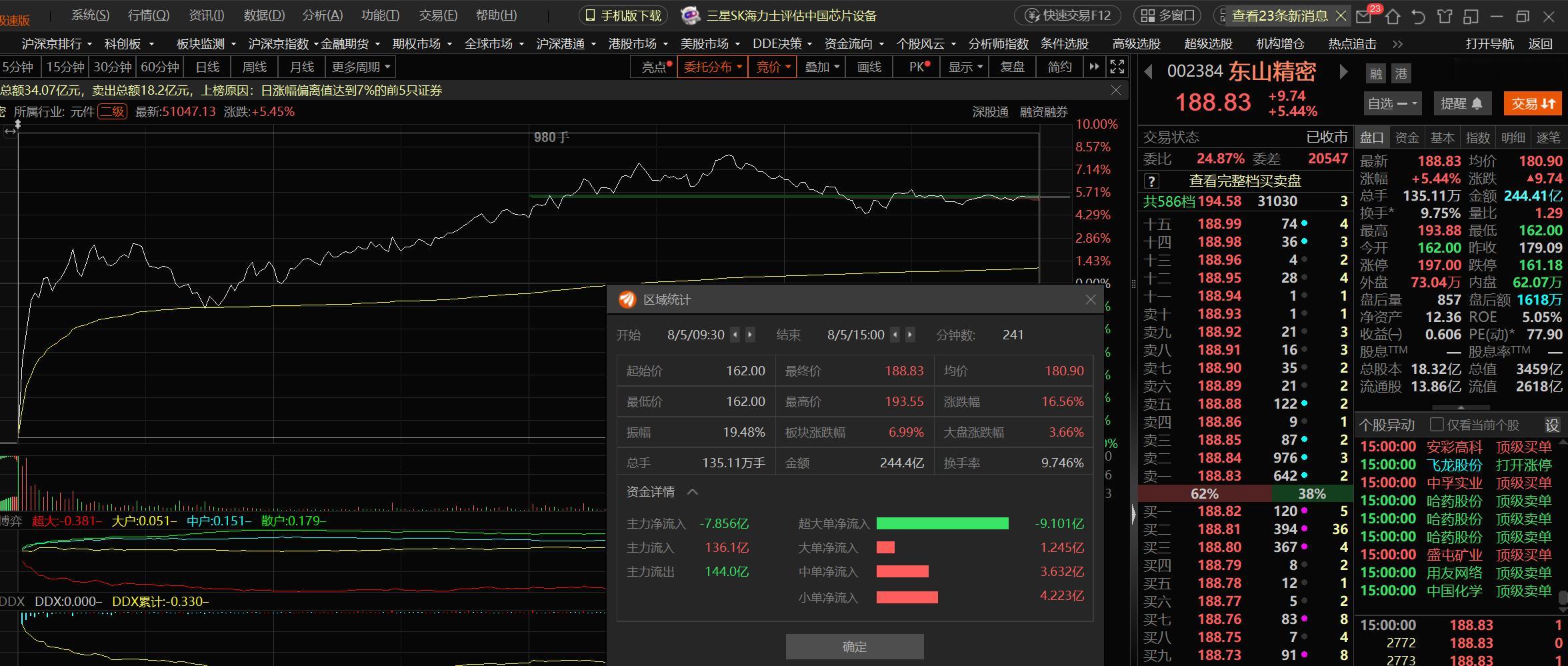Open 系统(S) menu
This screenshot has width=1568, height=666.
[90, 15]
